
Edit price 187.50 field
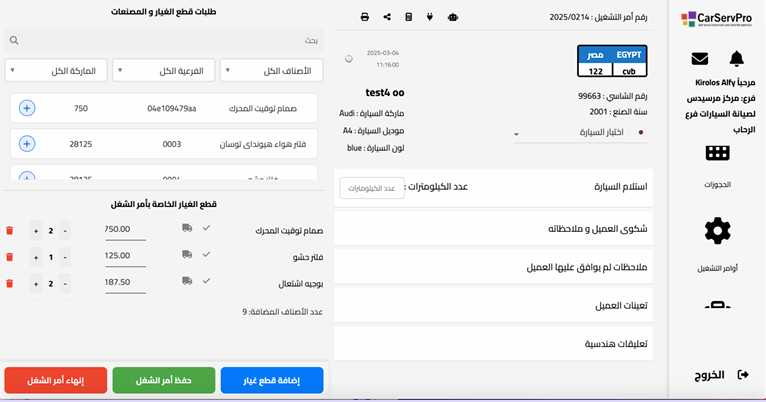click(125, 282)
